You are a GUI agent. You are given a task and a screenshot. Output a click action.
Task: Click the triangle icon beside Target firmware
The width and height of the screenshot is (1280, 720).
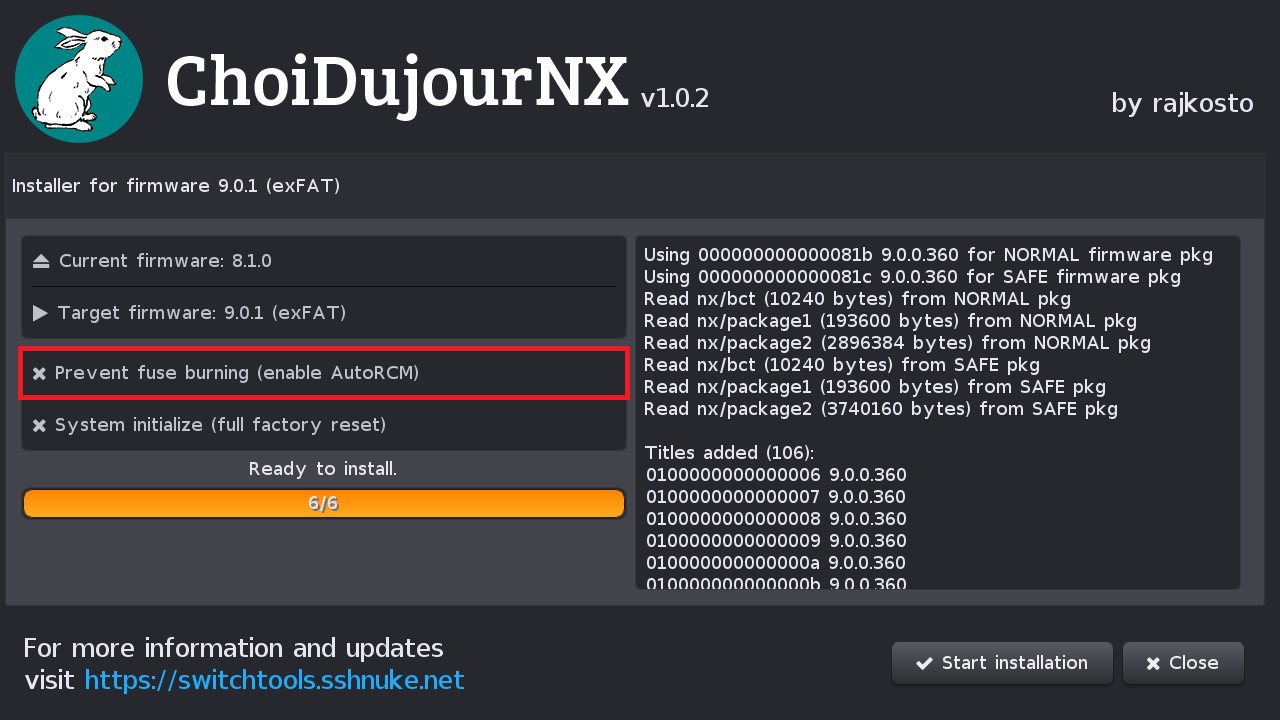click(x=40, y=314)
